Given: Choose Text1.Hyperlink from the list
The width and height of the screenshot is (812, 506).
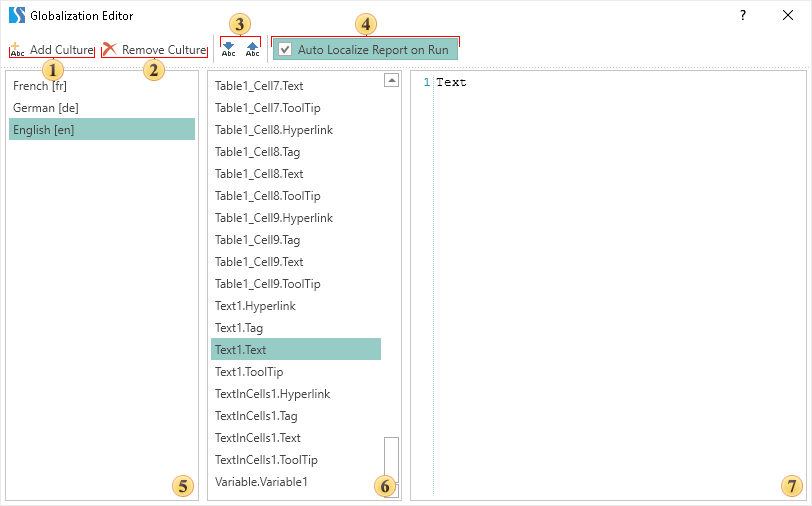Looking at the screenshot, I should (x=255, y=306).
